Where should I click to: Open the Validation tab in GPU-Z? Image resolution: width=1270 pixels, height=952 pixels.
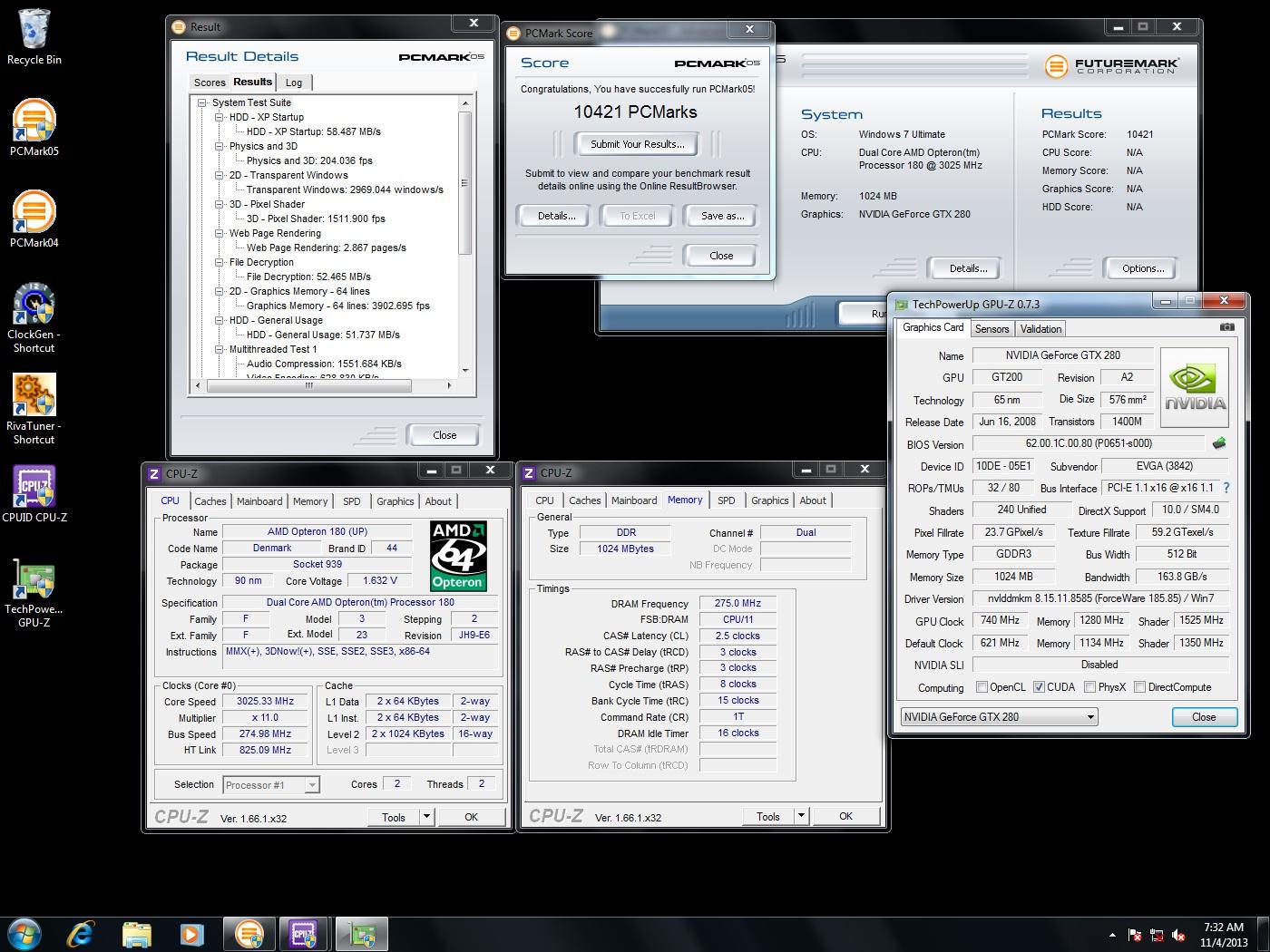tap(1040, 329)
